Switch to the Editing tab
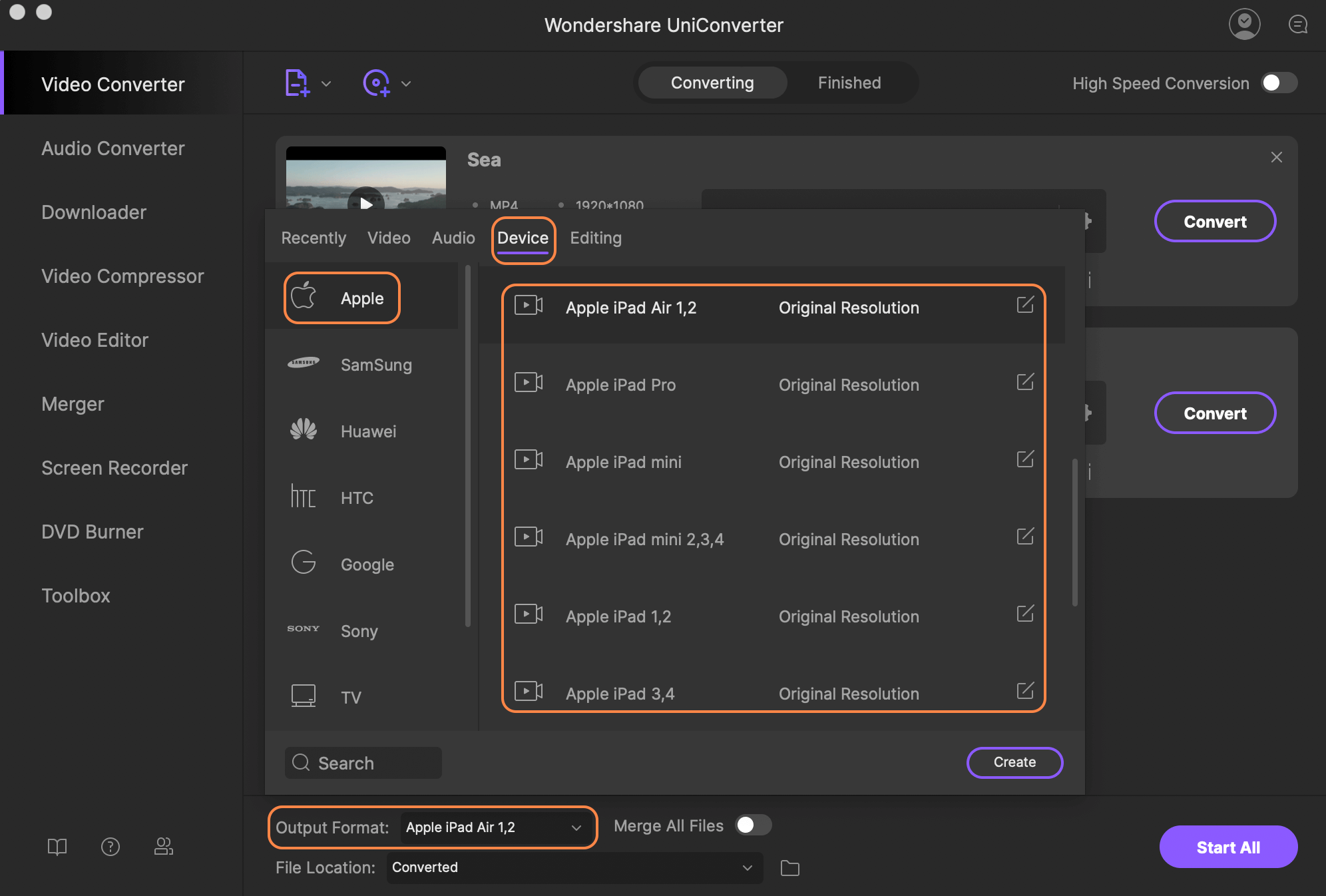The image size is (1326, 896). (x=595, y=238)
